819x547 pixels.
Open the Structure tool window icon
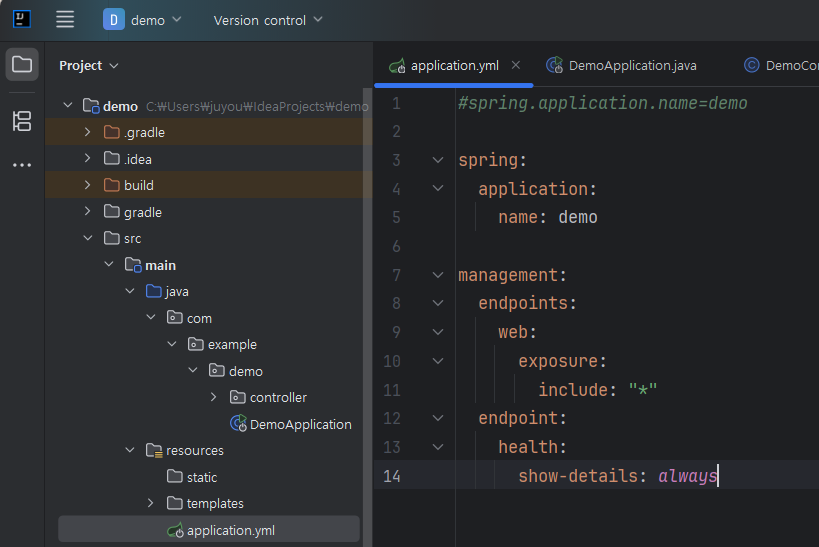(x=22, y=121)
